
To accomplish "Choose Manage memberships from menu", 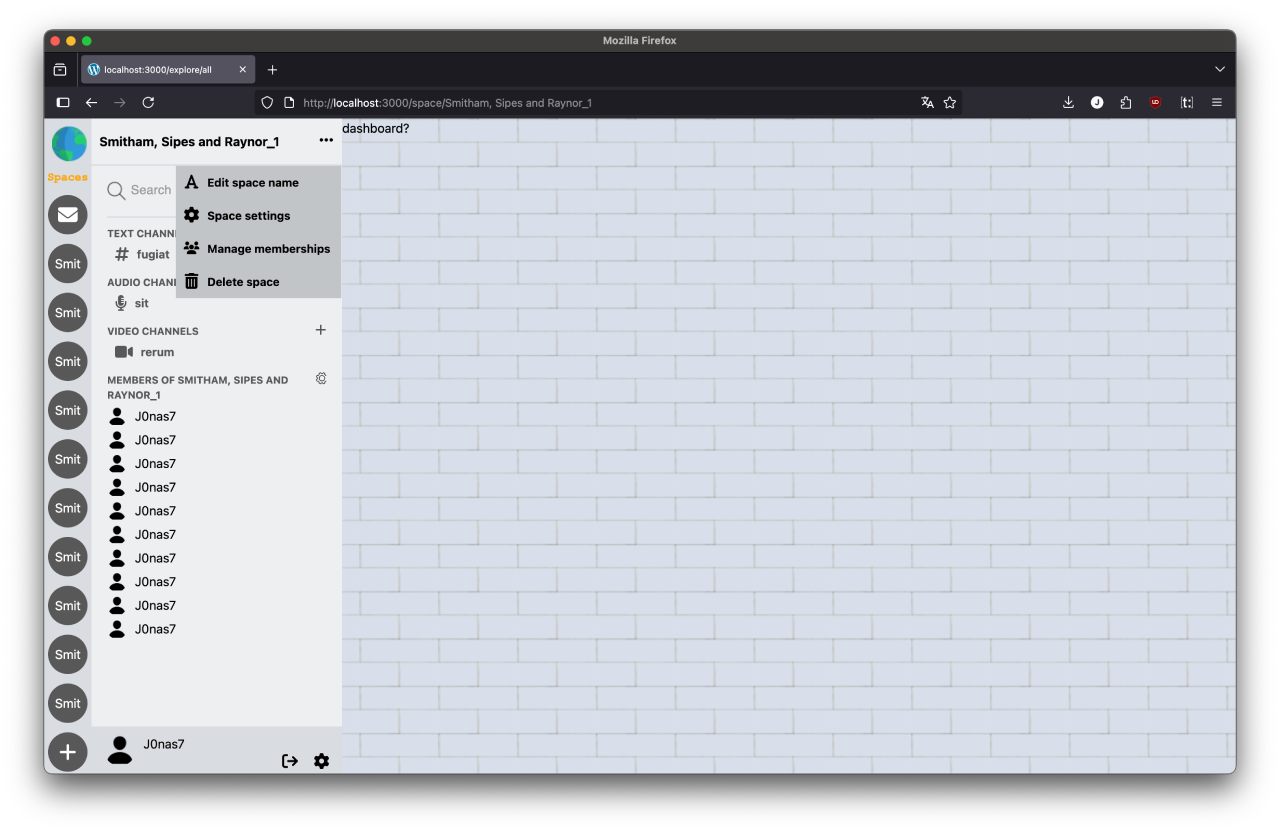I will [x=268, y=249].
